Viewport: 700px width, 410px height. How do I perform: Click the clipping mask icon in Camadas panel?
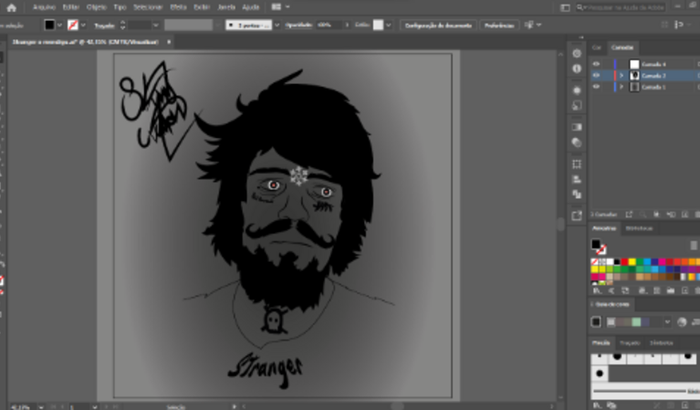pyautogui.click(x=657, y=215)
